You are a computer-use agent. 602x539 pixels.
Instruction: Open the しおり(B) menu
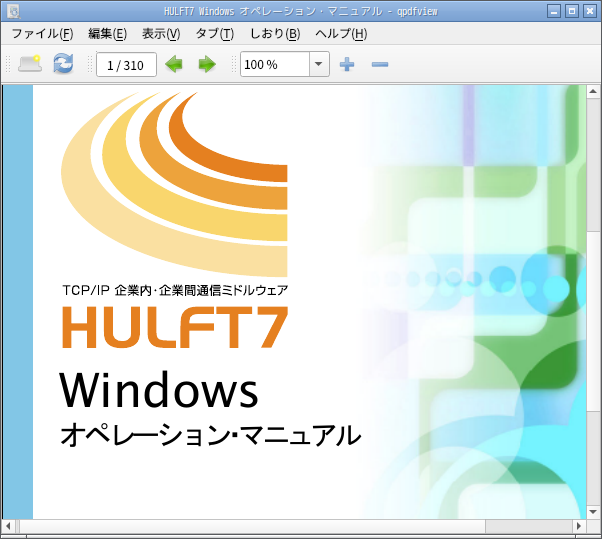[x=275, y=34]
